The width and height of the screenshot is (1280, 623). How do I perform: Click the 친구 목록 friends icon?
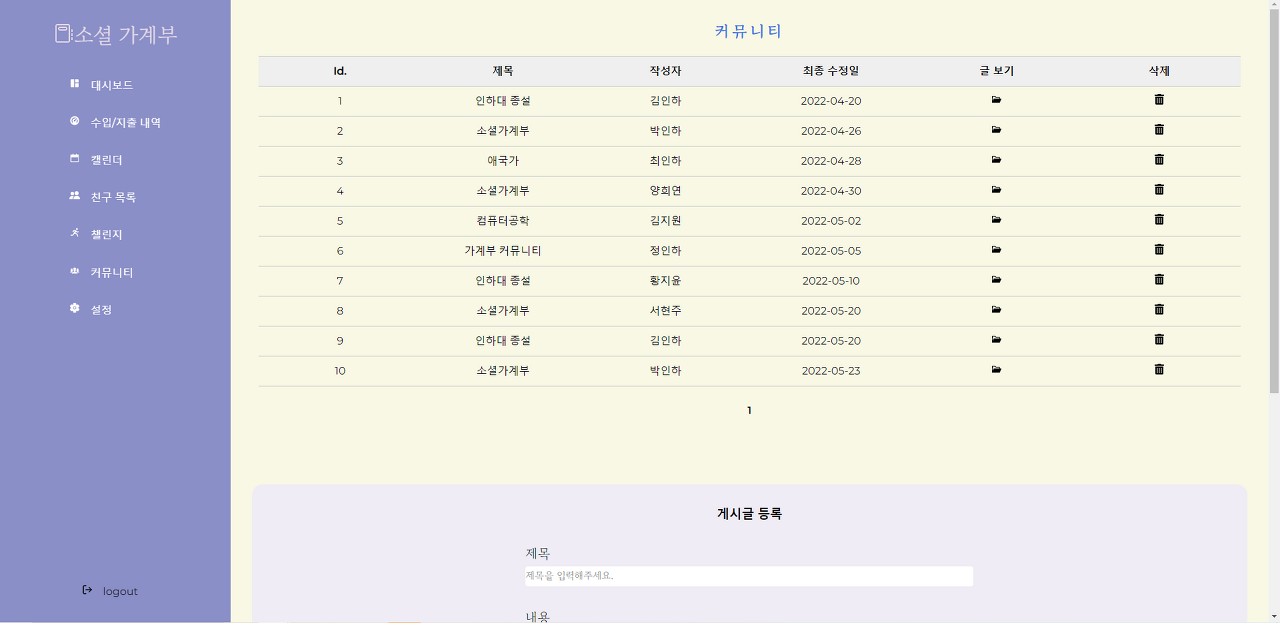(x=72, y=196)
